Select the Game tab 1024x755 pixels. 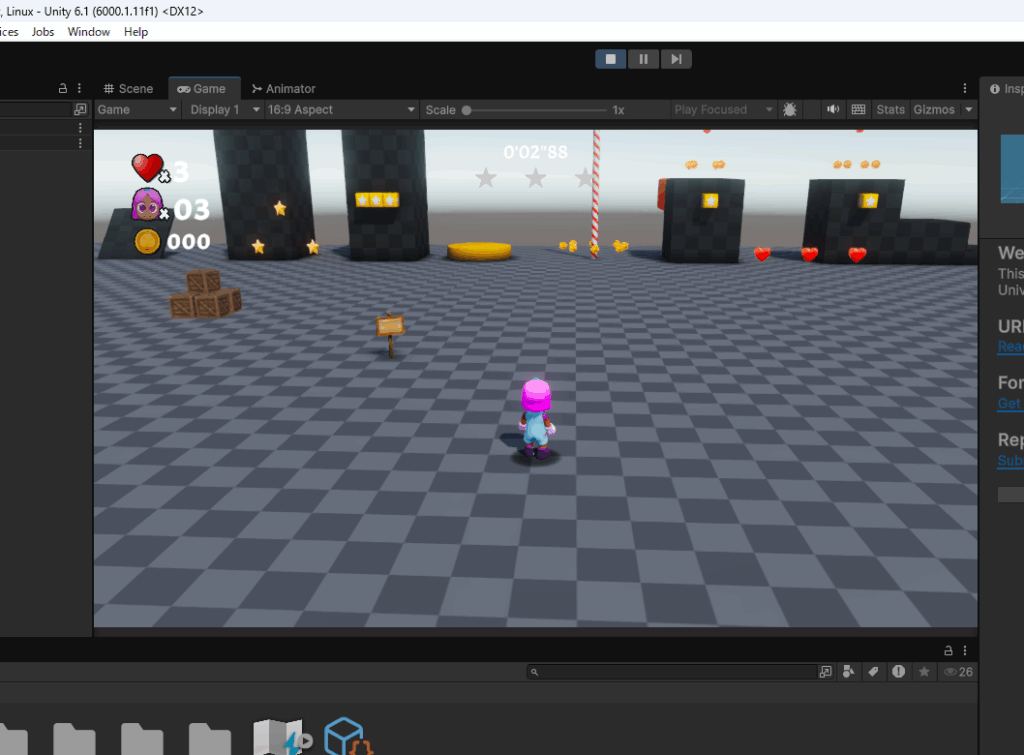tap(202, 89)
